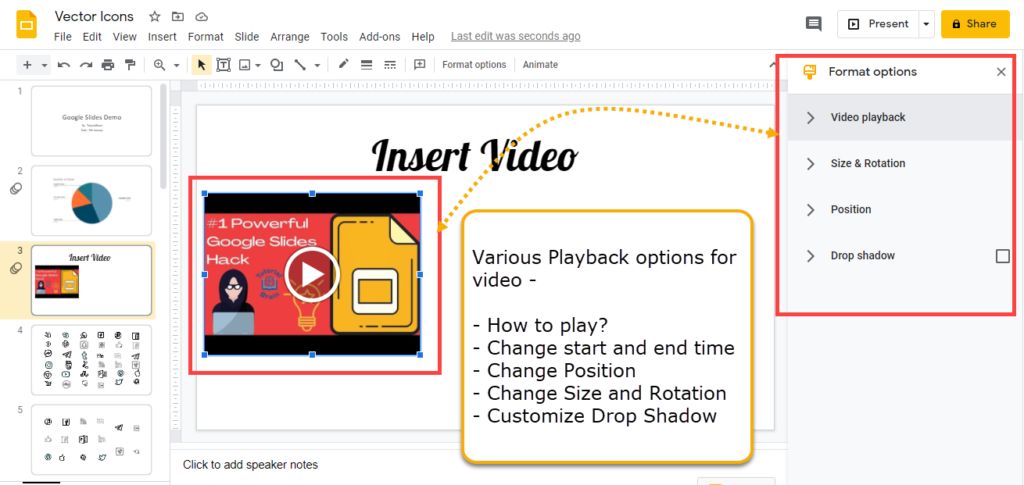Open the image insert dropdown arrow
Image resolution: width=1024 pixels, height=485 pixels.
259,65
